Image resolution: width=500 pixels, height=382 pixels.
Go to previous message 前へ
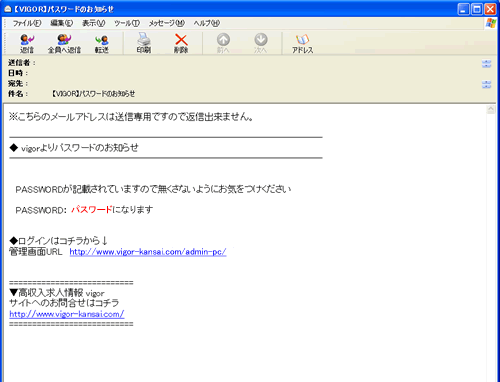pos(223,43)
